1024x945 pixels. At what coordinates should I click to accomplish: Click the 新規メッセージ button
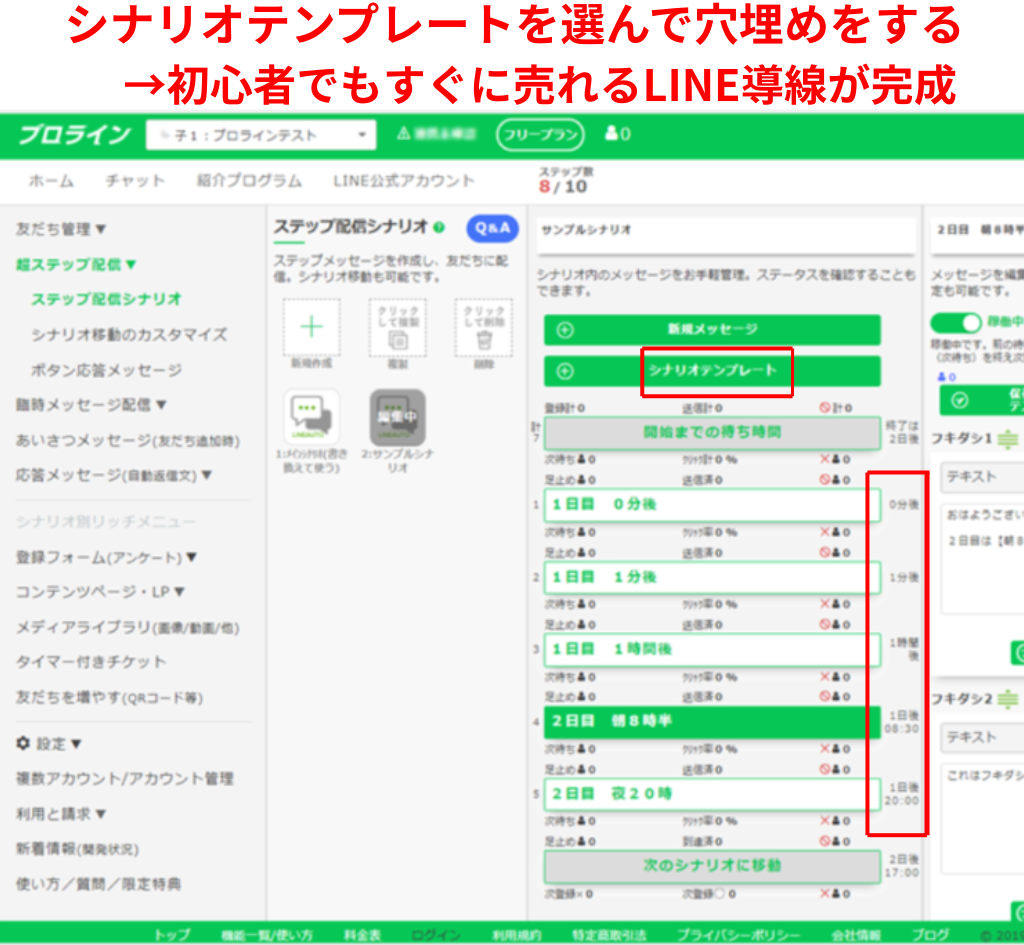click(x=712, y=330)
